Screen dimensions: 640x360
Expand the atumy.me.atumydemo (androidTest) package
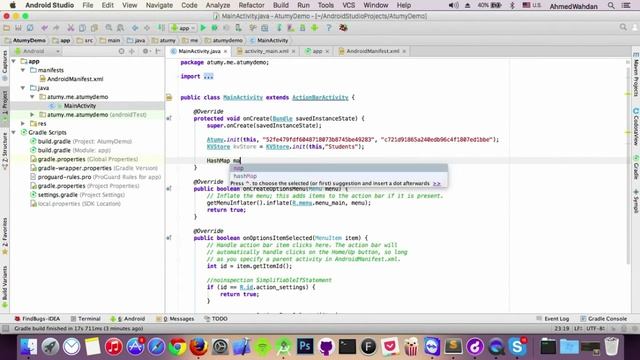point(32,115)
